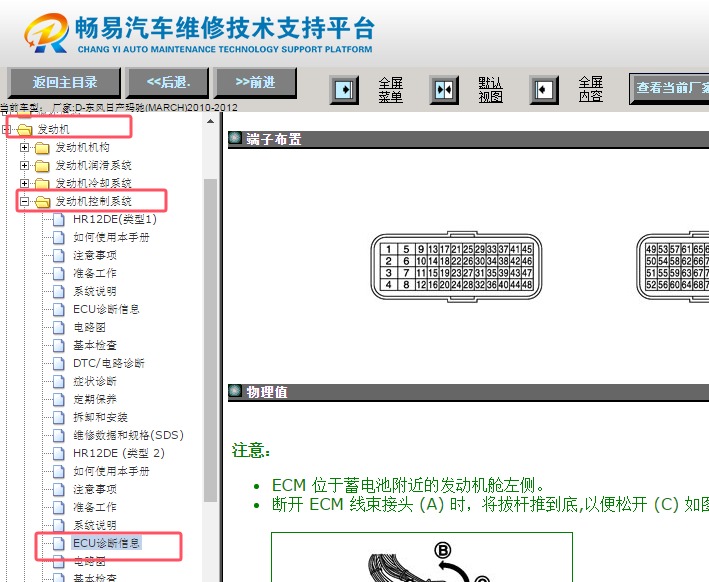Open the 电路图 entry under HR12DE(类型1)
709x582 pixels.
pos(90,327)
